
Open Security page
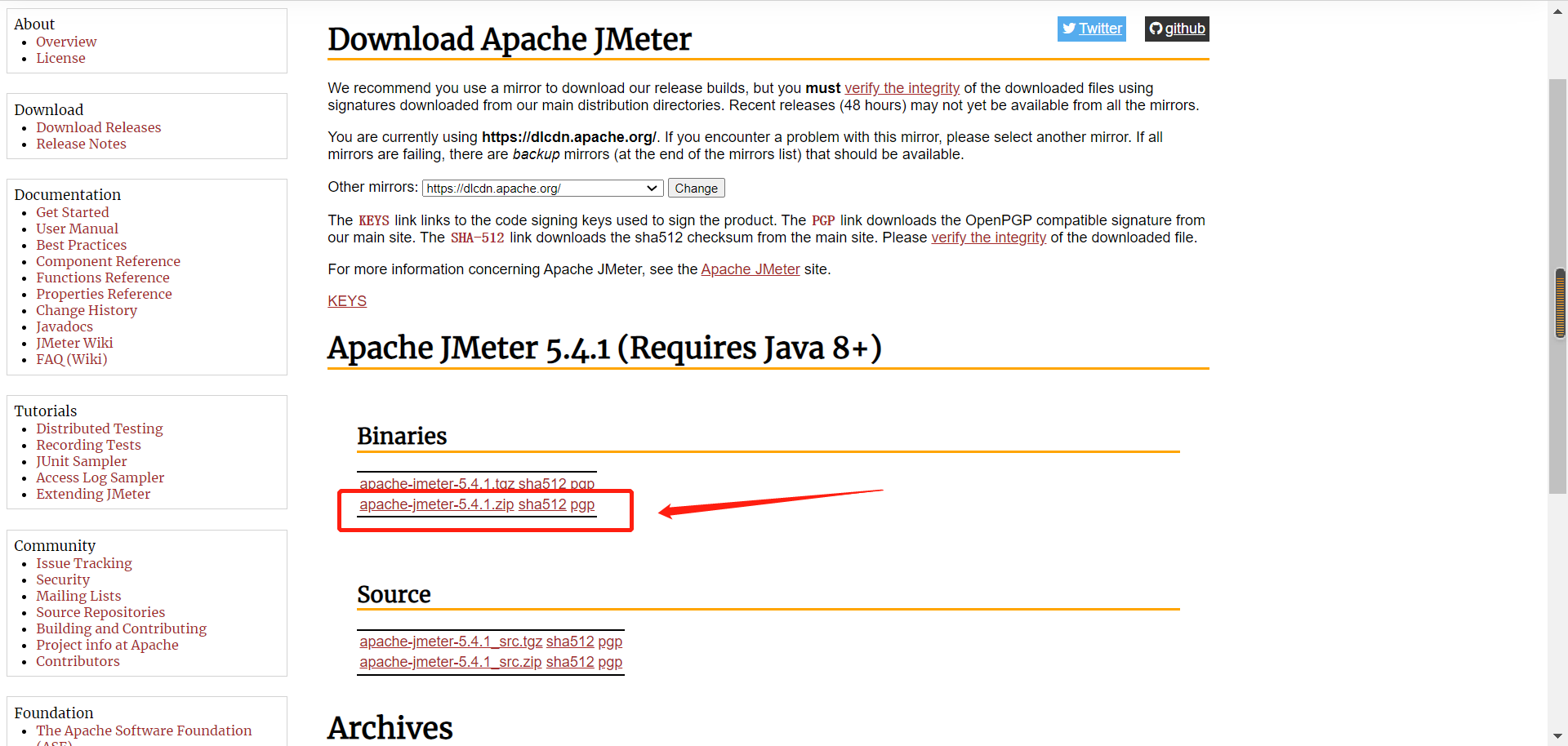point(63,579)
